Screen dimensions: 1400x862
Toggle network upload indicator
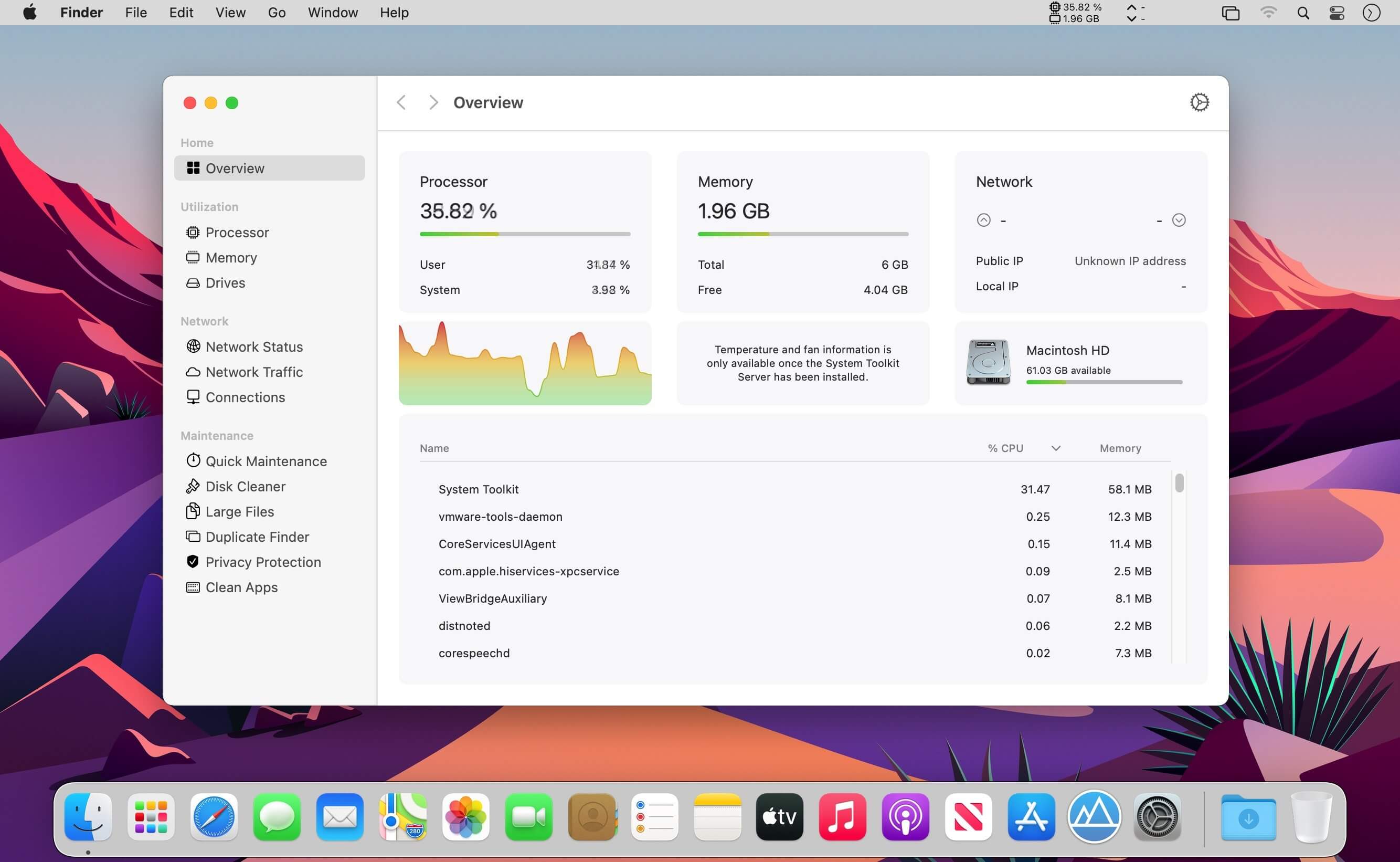pyautogui.click(x=984, y=220)
